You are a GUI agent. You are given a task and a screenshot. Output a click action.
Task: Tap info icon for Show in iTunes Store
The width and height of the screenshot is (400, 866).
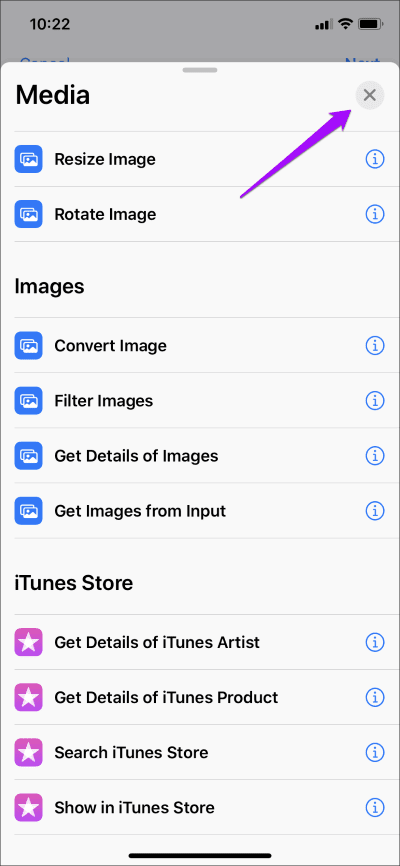[x=375, y=807]
